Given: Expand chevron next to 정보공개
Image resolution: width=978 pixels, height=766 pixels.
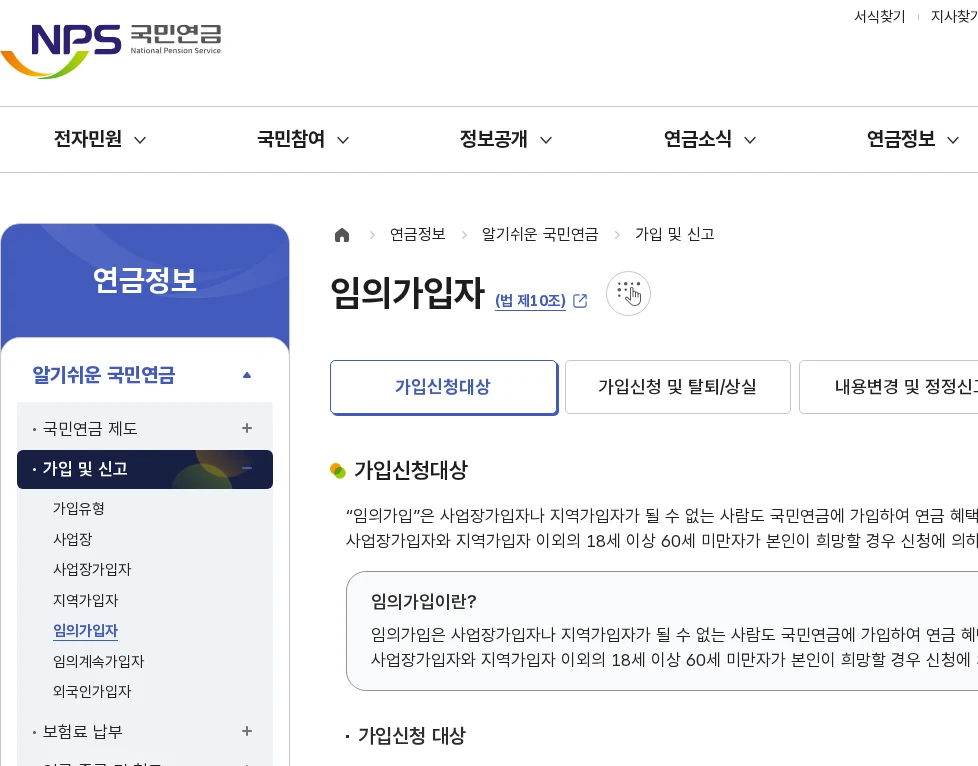Looking at the screenshot, I should (x=546, y=140).
